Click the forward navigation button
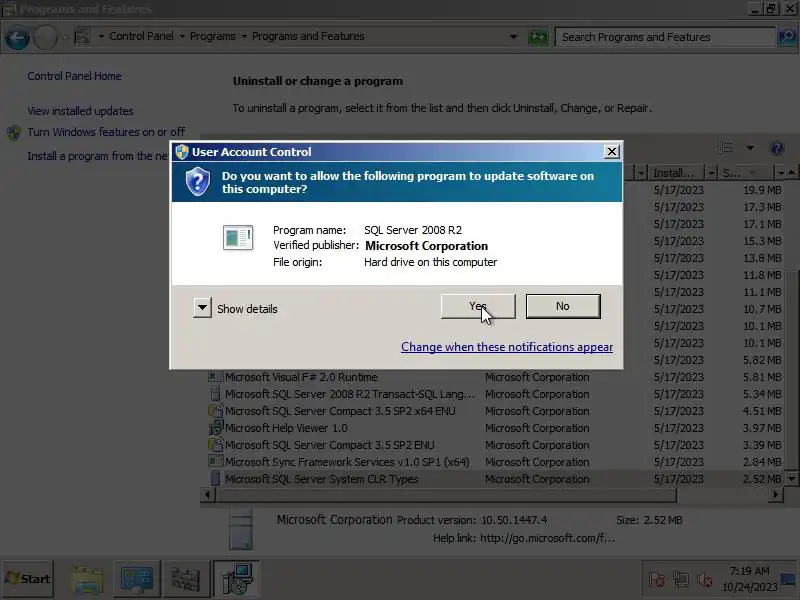 45,38
